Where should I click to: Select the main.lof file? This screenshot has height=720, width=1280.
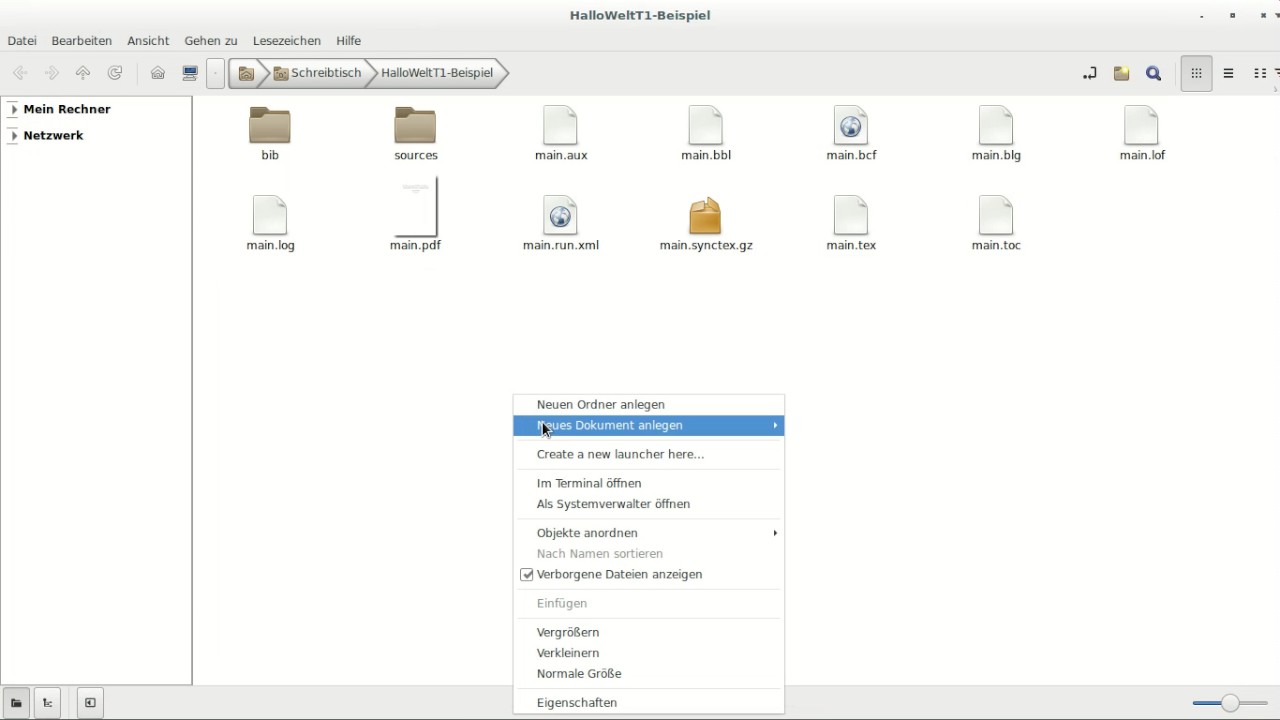(x=1142, y=133)
